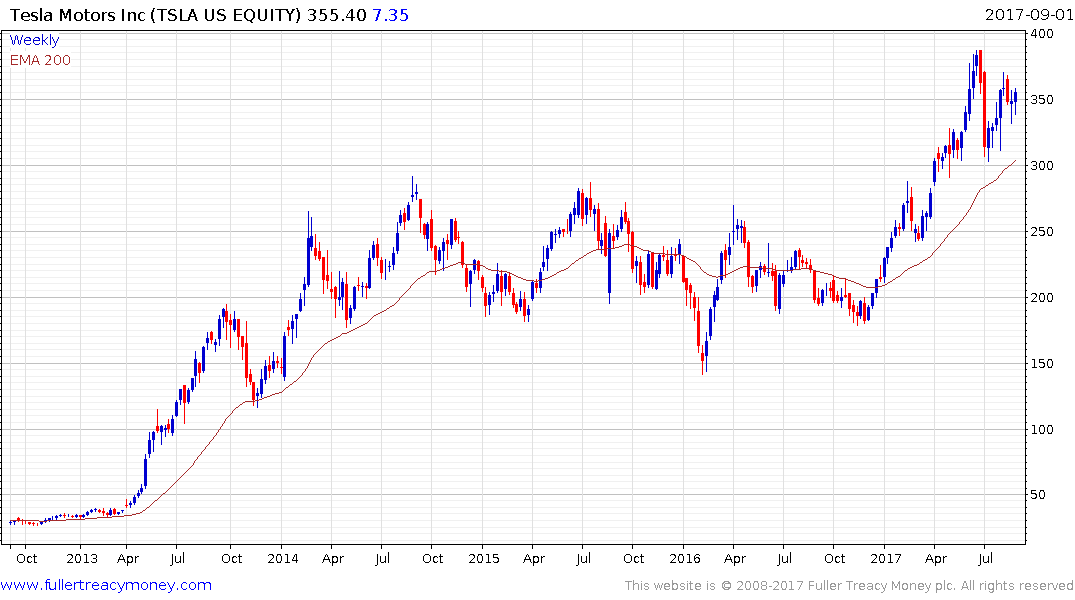
Task: Click the 100 price axis label
Action: pos(1042,429)
